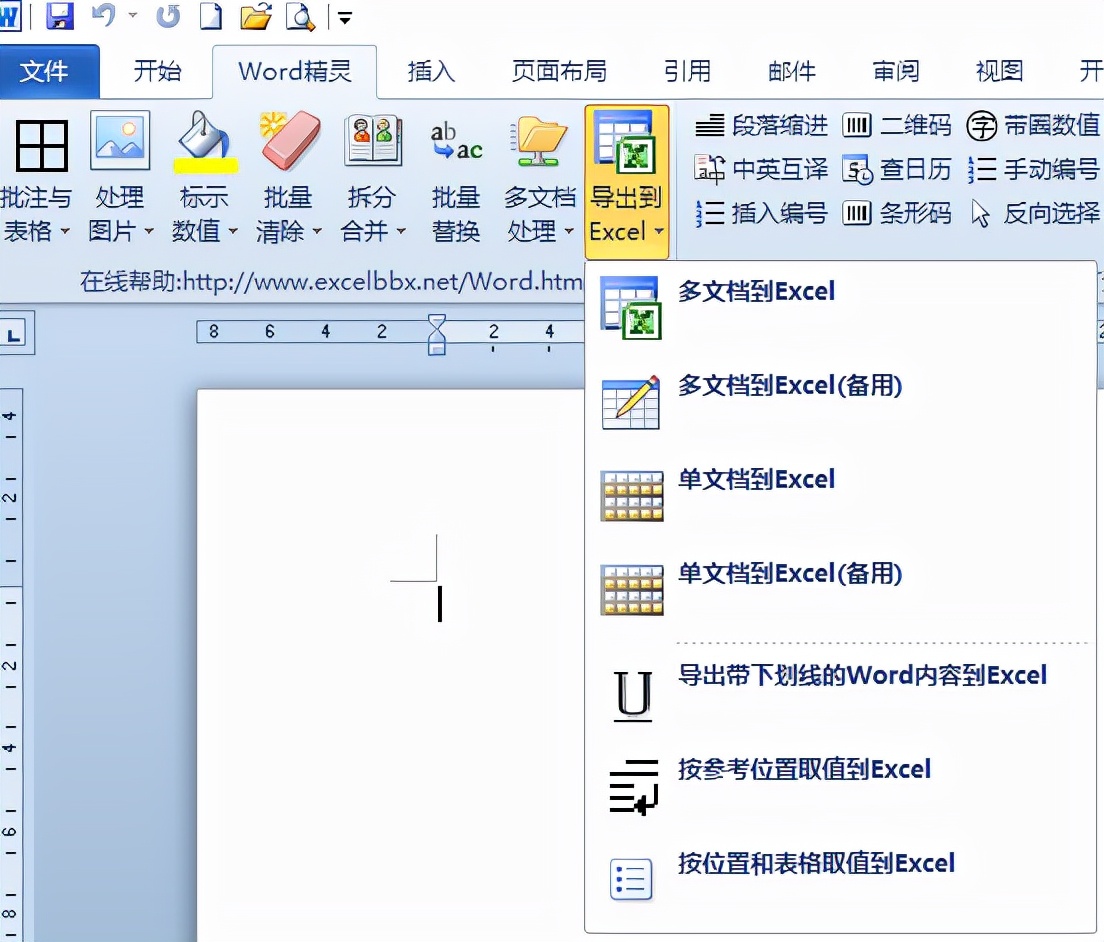Expand the 批量清除 dropdown arrow
This screenshot has height=942, width=1104.
[317, 231]
